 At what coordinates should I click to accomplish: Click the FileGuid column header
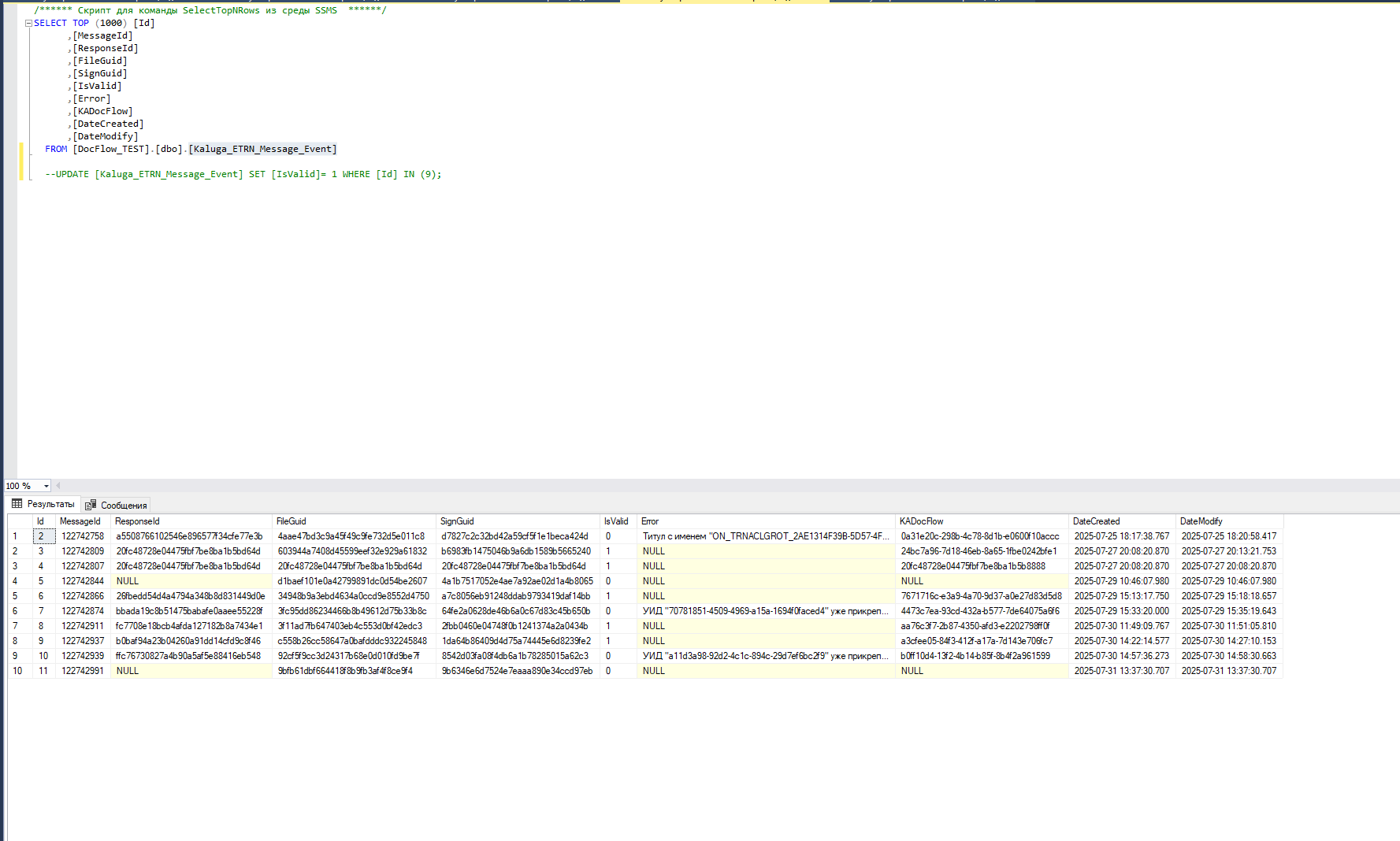354,521
